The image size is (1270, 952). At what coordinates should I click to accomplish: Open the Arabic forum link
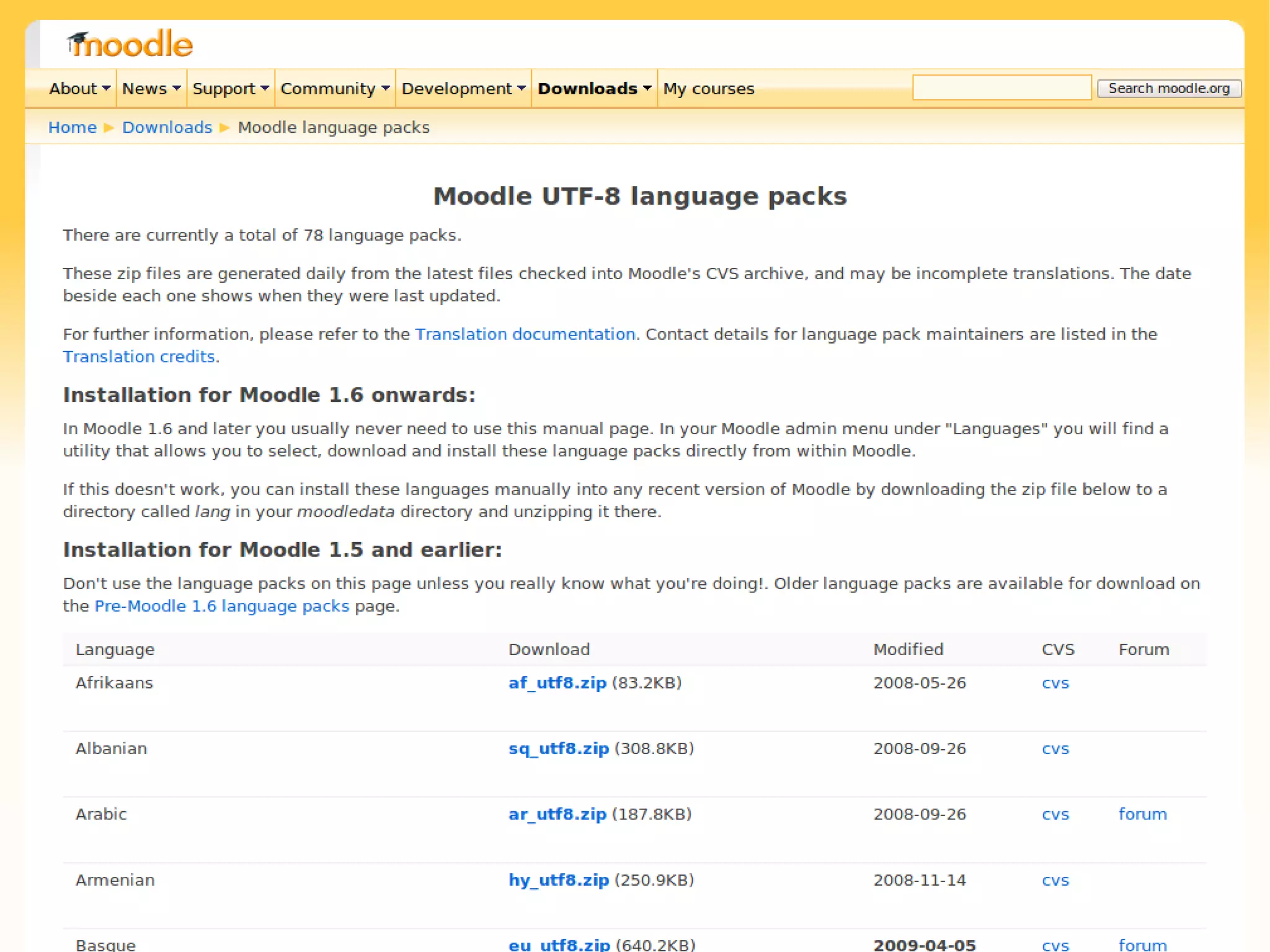(x=1143, y=814)
